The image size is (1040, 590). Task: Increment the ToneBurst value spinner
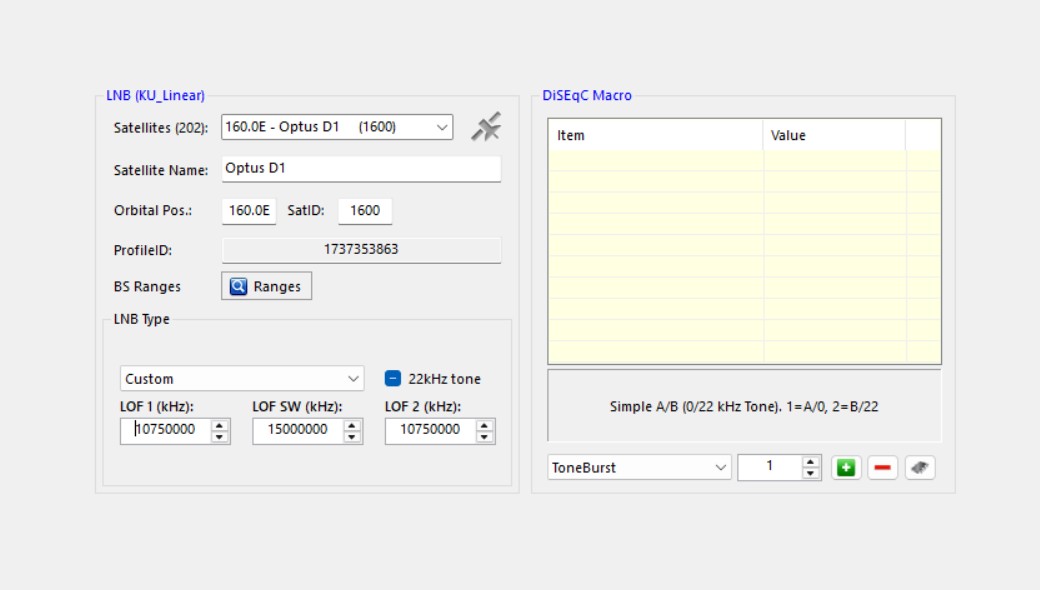[x=810, y=462]
